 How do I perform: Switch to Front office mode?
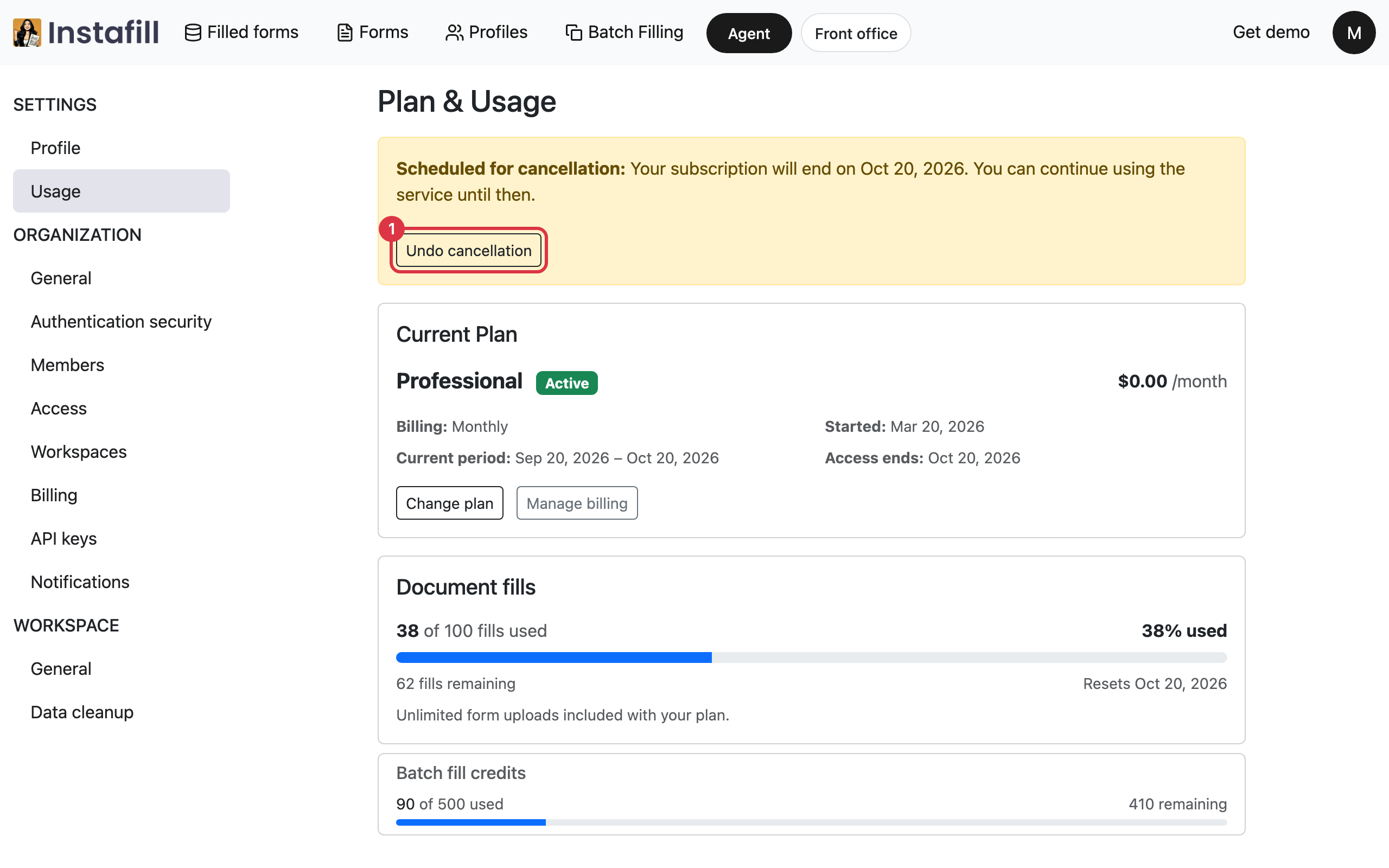pyautogui.click(x=855, y=33)
